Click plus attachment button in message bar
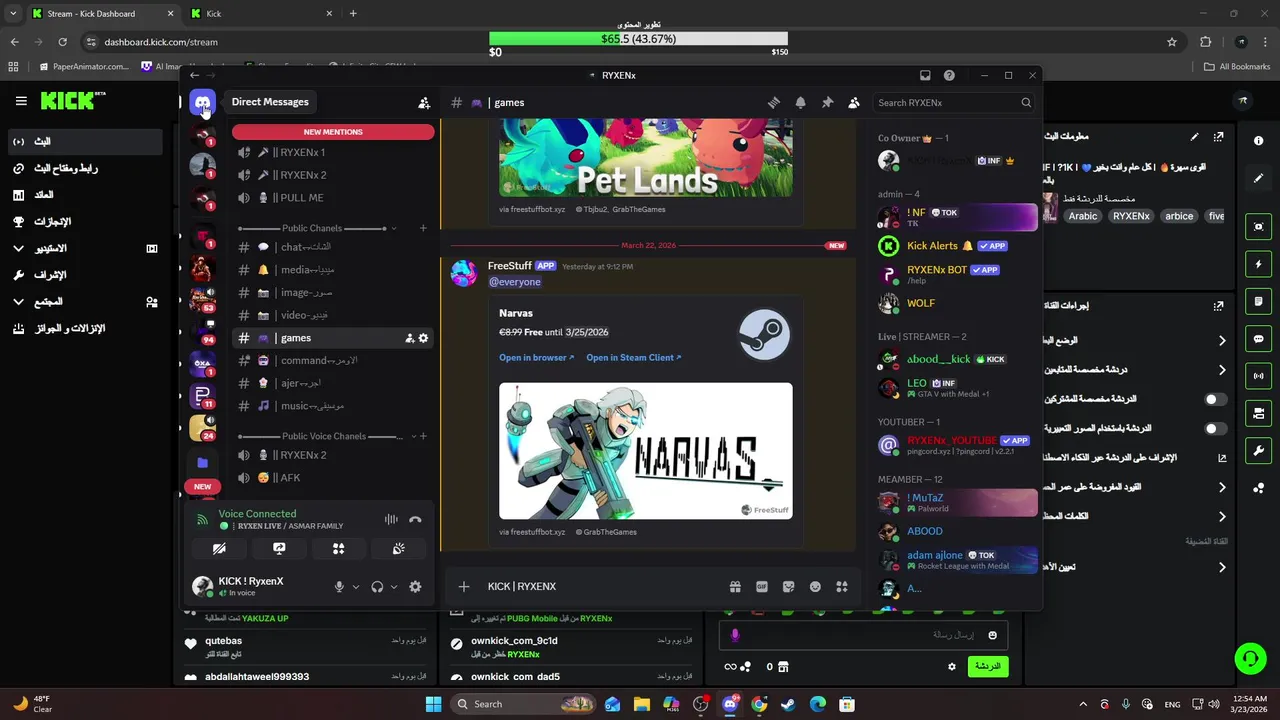The width and height of the screenshot is (1280, 720). tap(463, 587)
